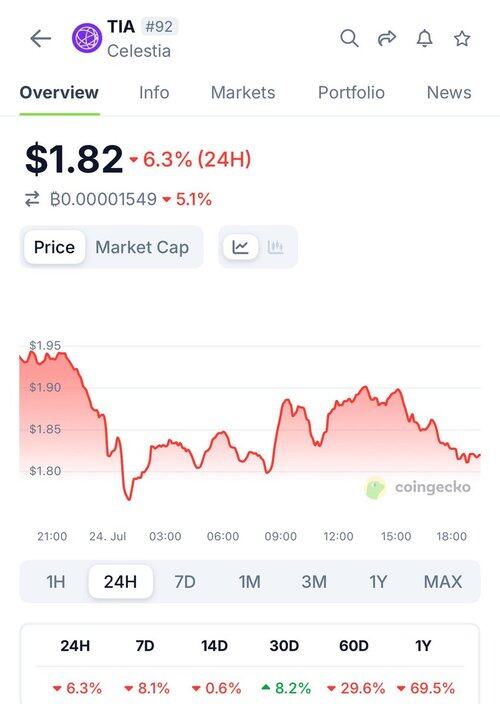Open the Markets tab
Screen dimensions: 500x704
(x=243, y=92)
